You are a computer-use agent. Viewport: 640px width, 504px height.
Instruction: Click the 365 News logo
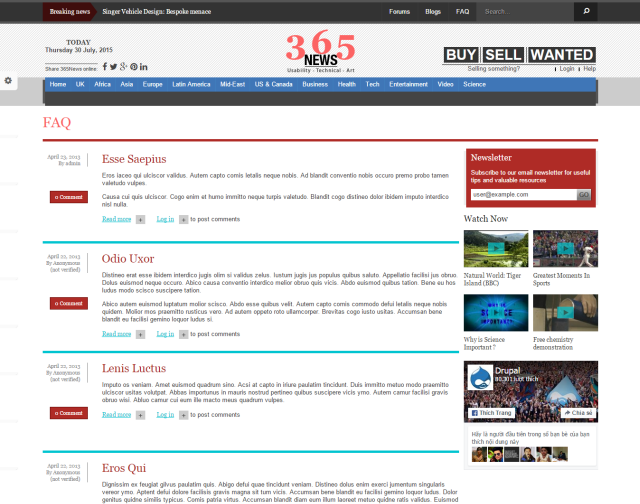pos(320,52)
